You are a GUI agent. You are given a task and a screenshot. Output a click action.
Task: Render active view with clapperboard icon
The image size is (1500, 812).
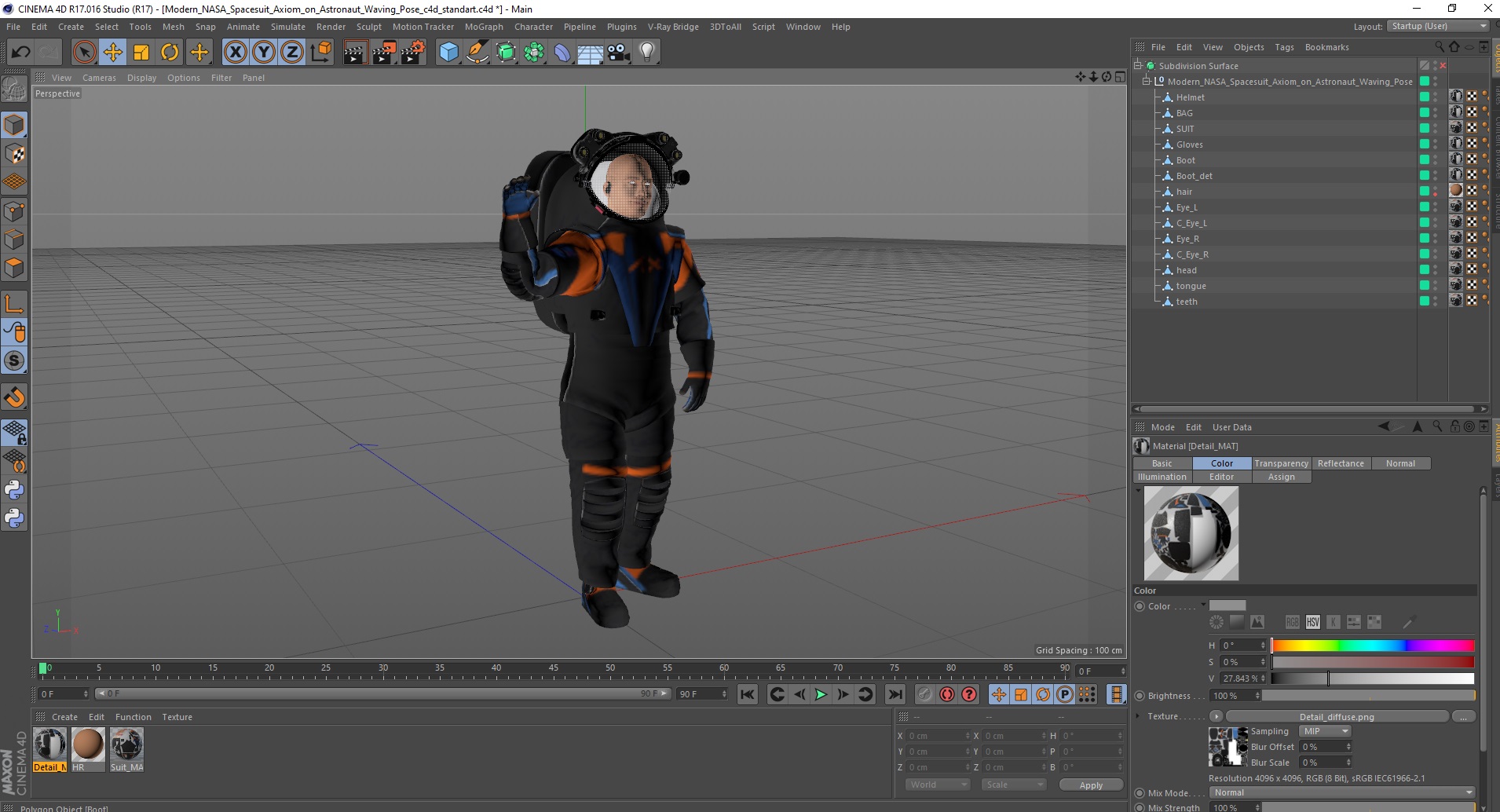tap(355, 53)
